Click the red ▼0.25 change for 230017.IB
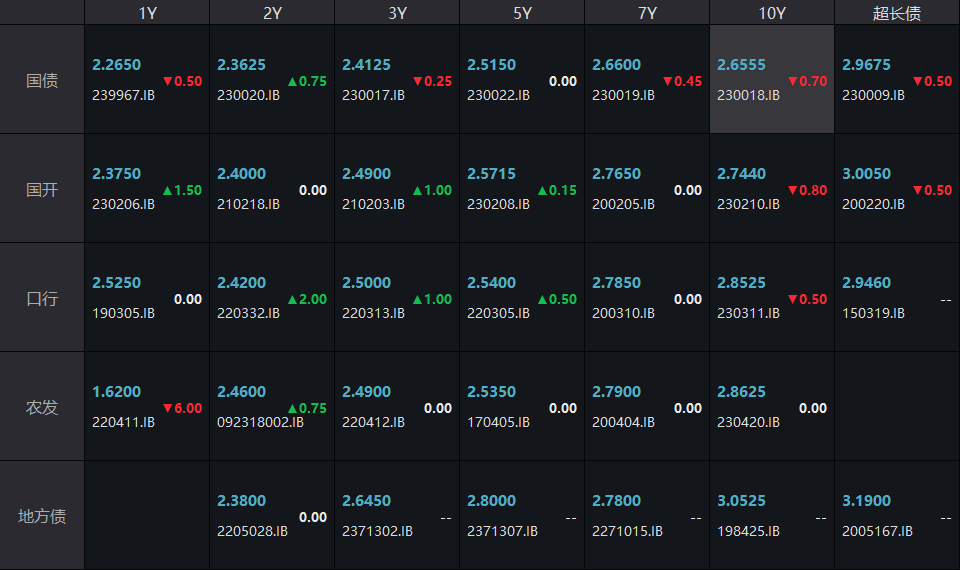This screenshot has height=570, width=960. [x=432, y=81]
